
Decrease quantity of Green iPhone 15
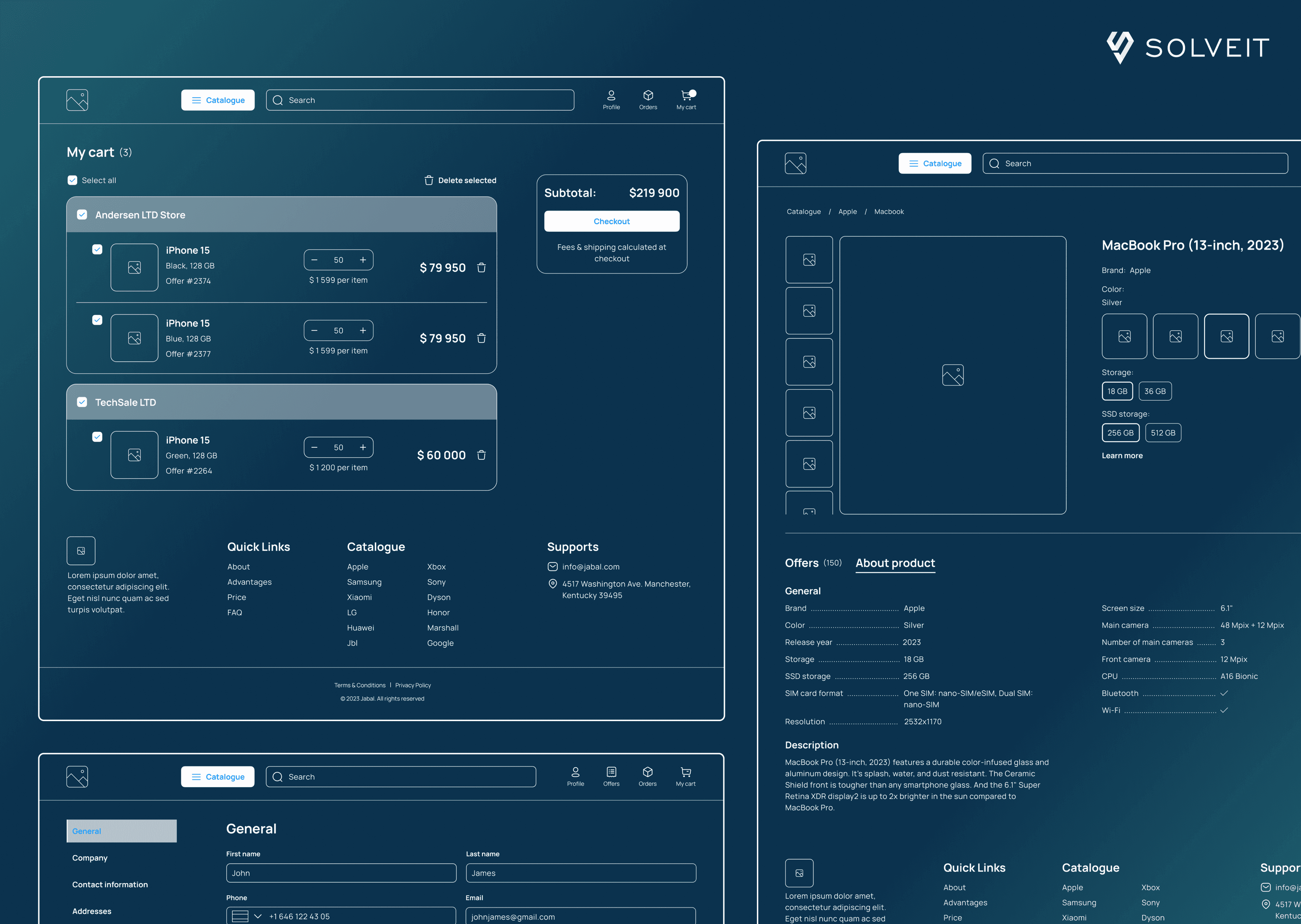click(314, 448)
